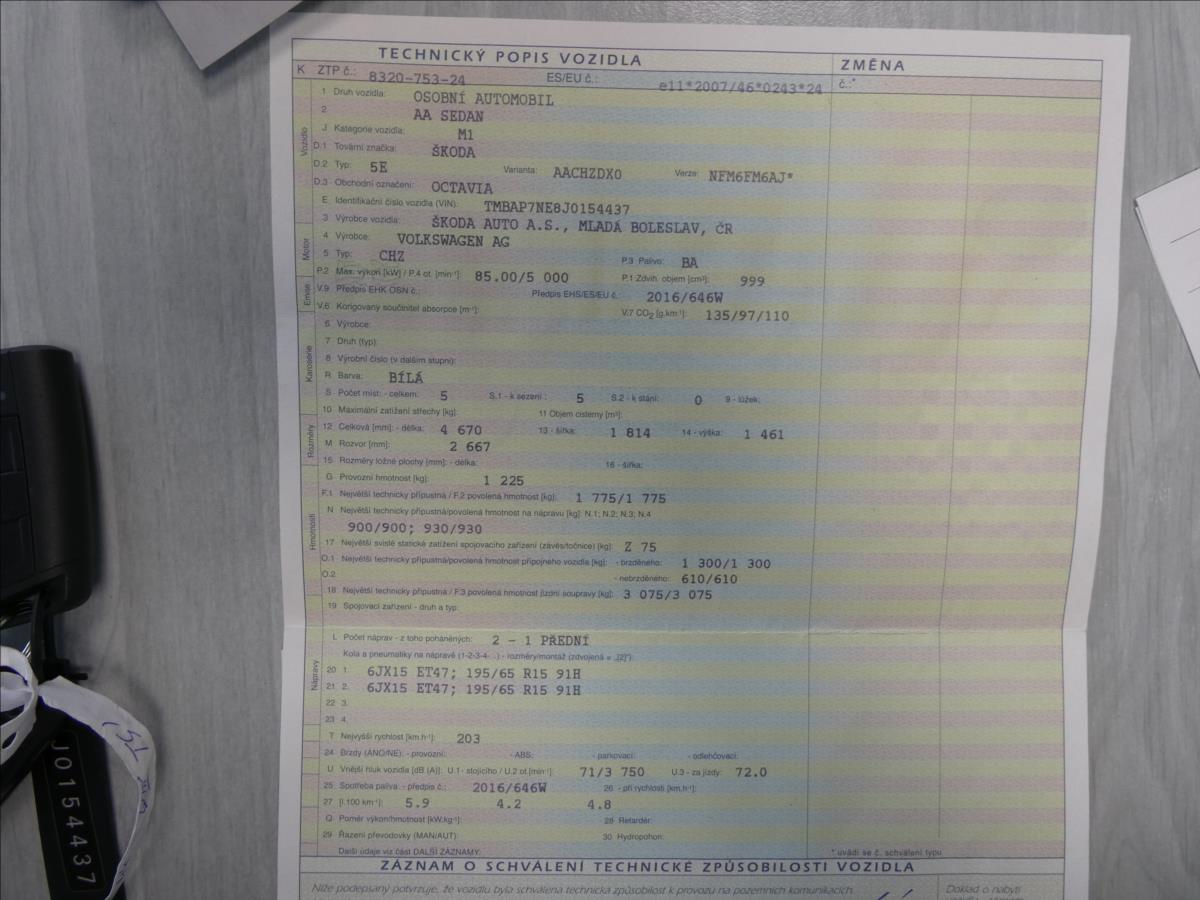Select the vehicle category value M1
Viewport: 1200px width, 900px height.
466,133
